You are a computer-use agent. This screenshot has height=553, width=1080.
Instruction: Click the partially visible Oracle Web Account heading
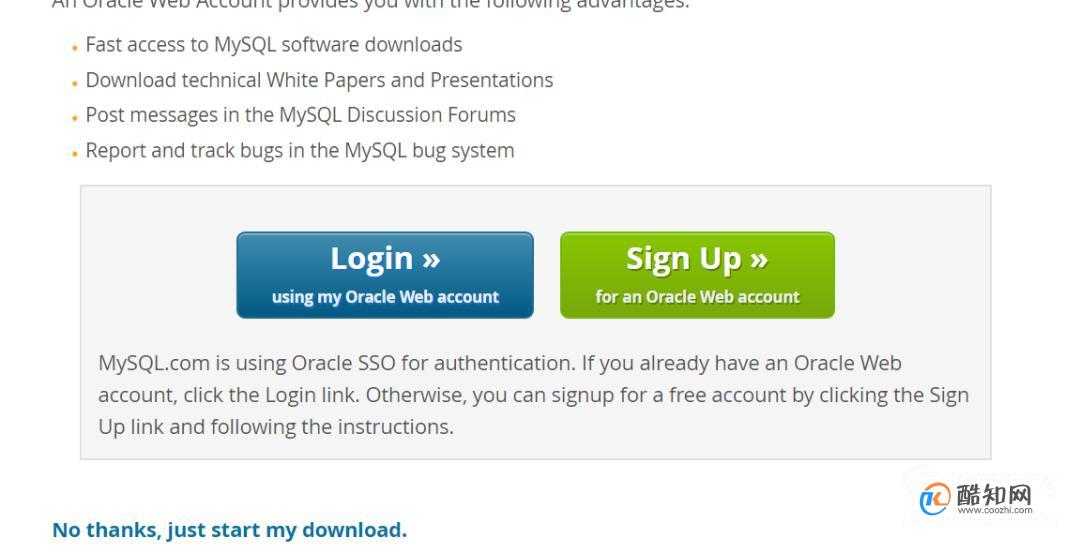(x=371, y=4)
